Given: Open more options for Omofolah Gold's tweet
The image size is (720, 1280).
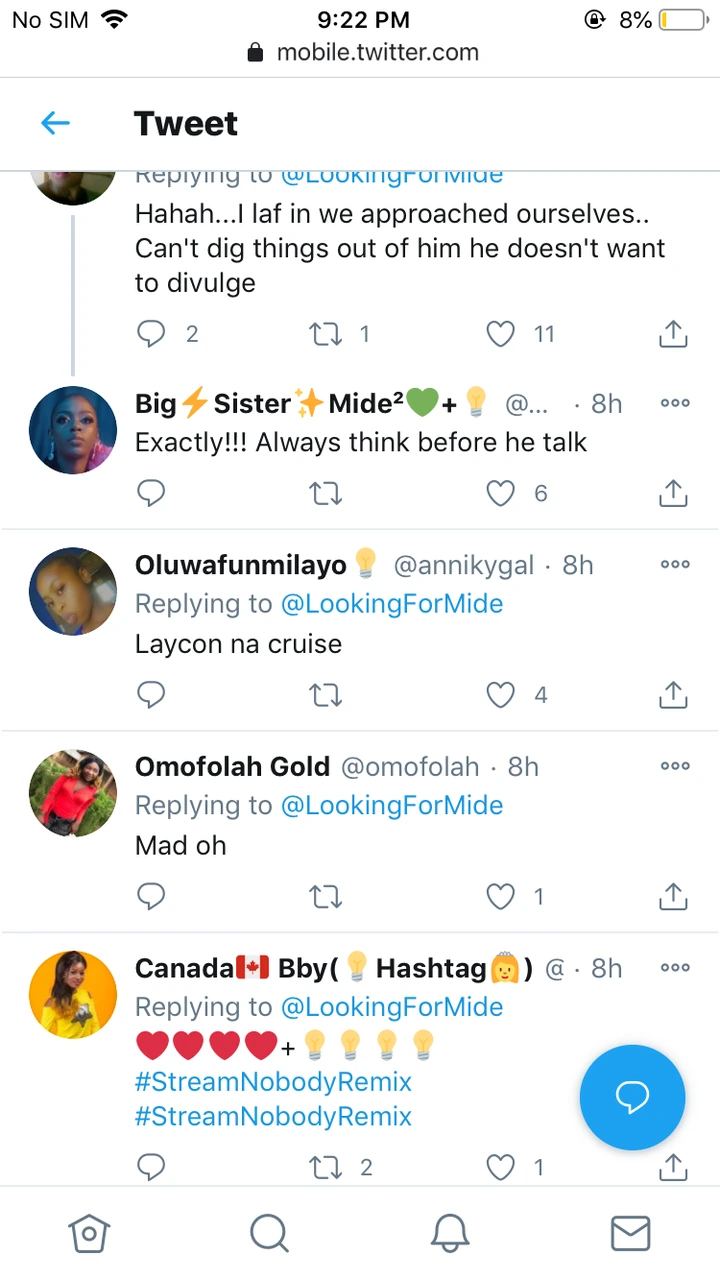Looking at the screenshot, I should [675, 766].
